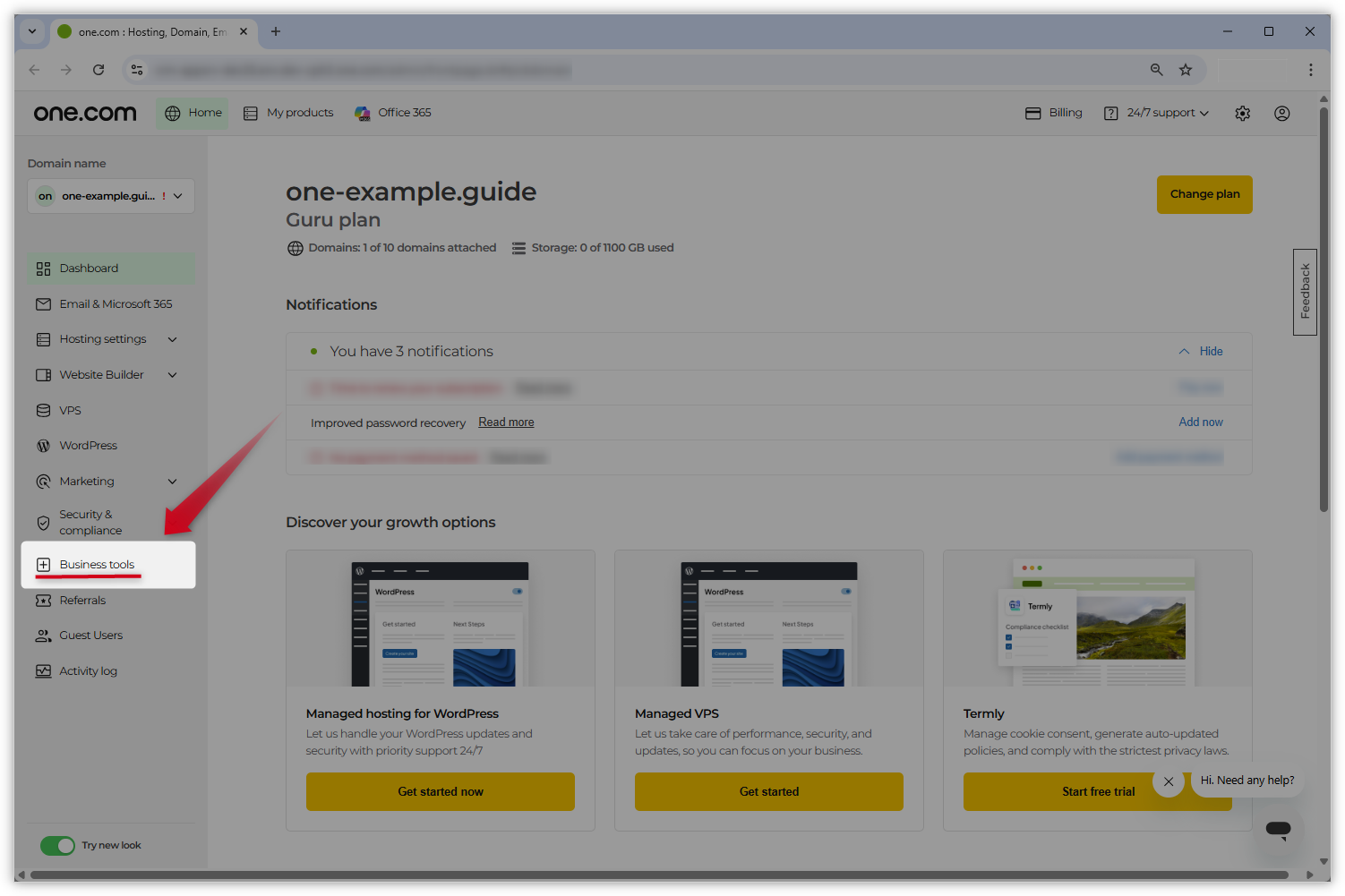This screenshot has width=1345, height=896.
Task: Click the settings gear icon in header
Action: coord(1242,114)
